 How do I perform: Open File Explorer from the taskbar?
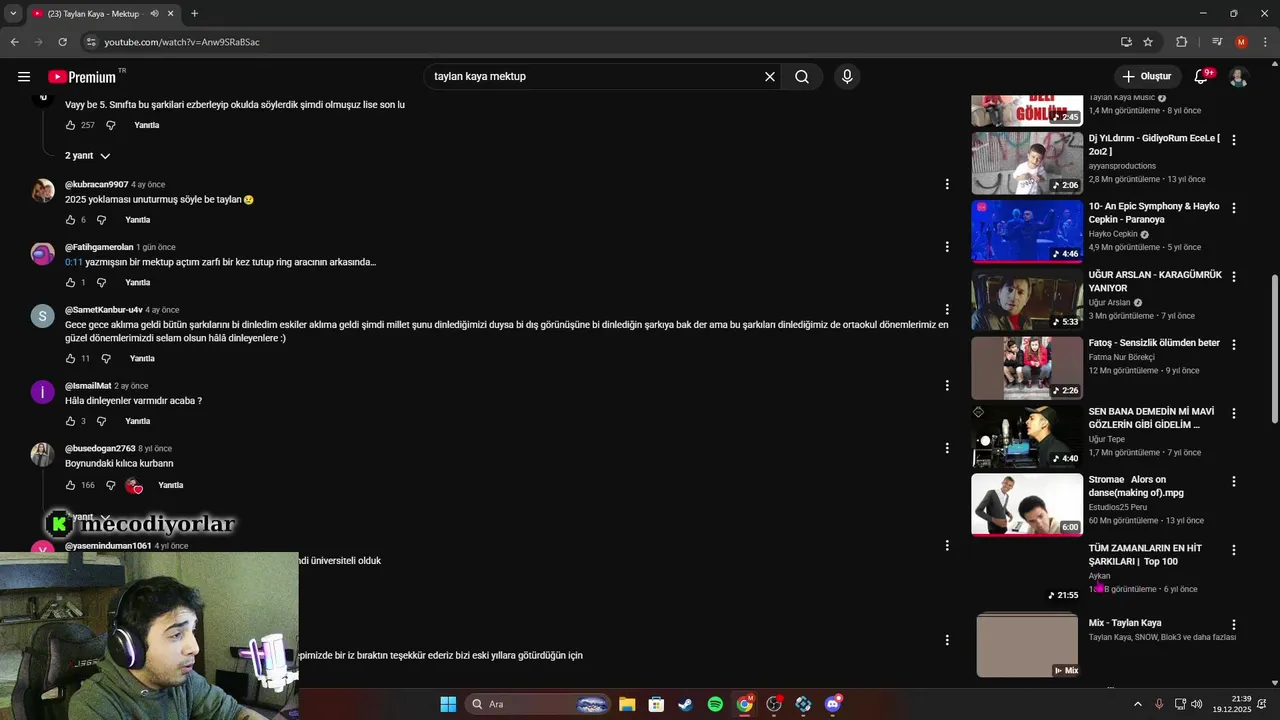pos(627,704)
